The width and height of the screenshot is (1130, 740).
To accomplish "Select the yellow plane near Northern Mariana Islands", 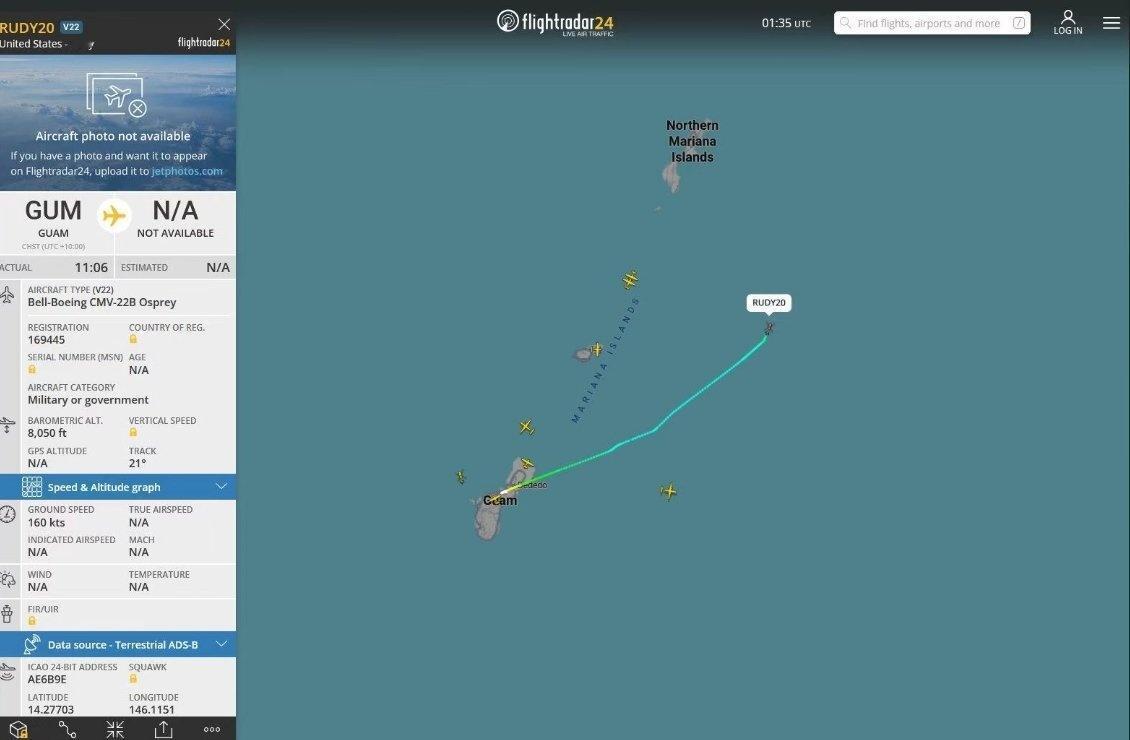I will tap(630, 280).
